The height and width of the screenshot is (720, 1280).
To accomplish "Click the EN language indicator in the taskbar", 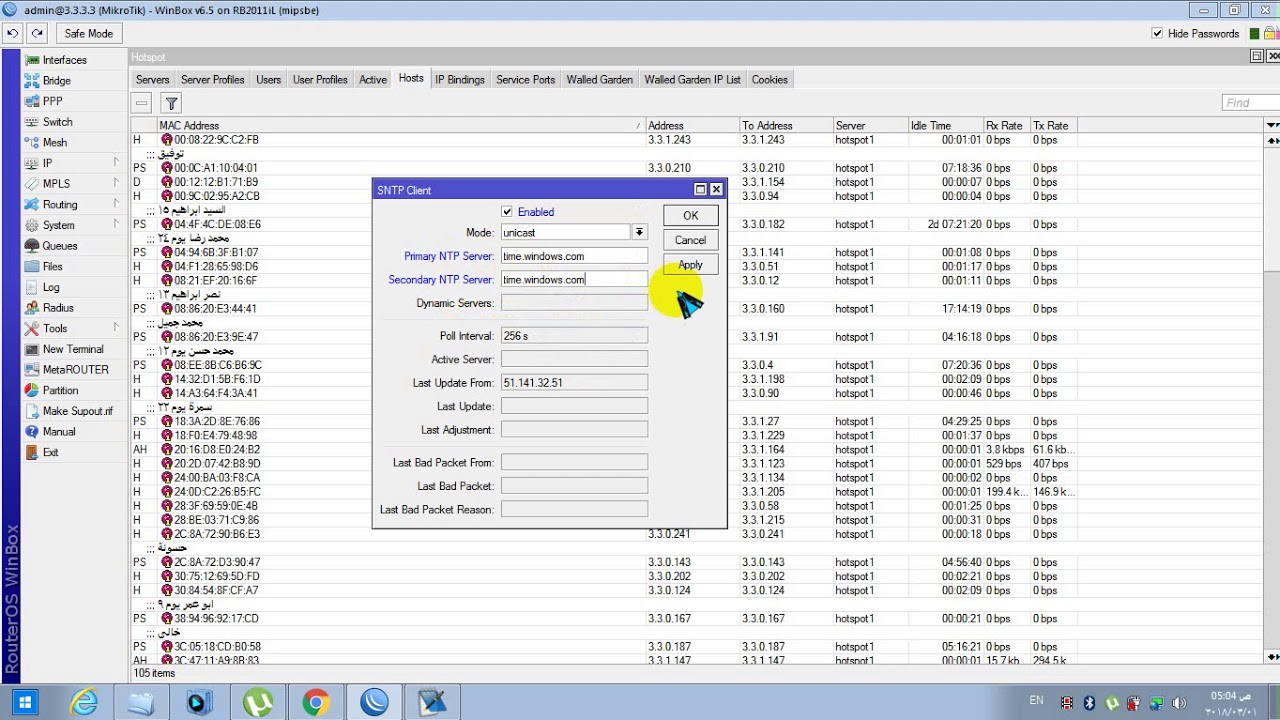I will tap(1036, 701).
